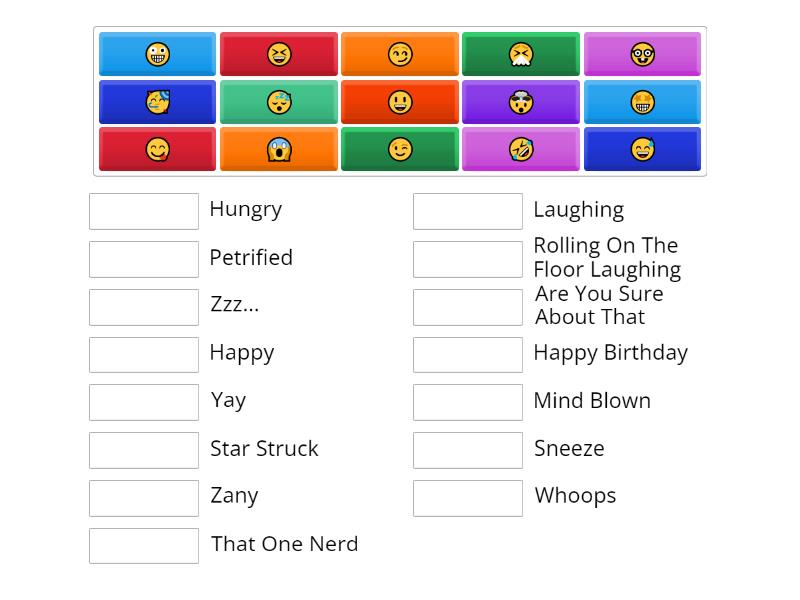Select the mind blown emoji tile
This screenshot has width=800, height=600.
click(x=521, y=101)
